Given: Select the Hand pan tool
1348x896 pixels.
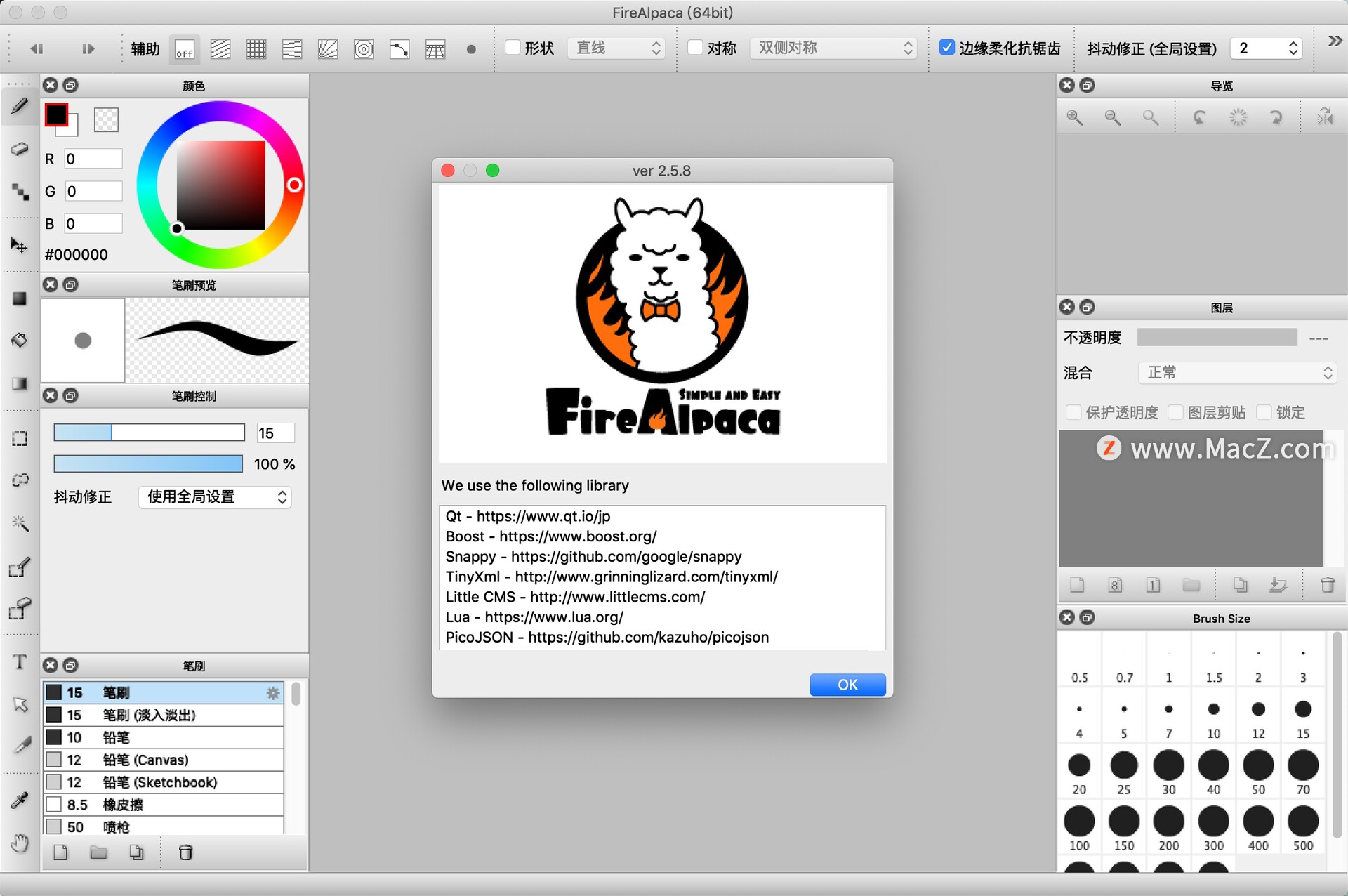Looking at the screenshot, I should [x=20, y=843].
